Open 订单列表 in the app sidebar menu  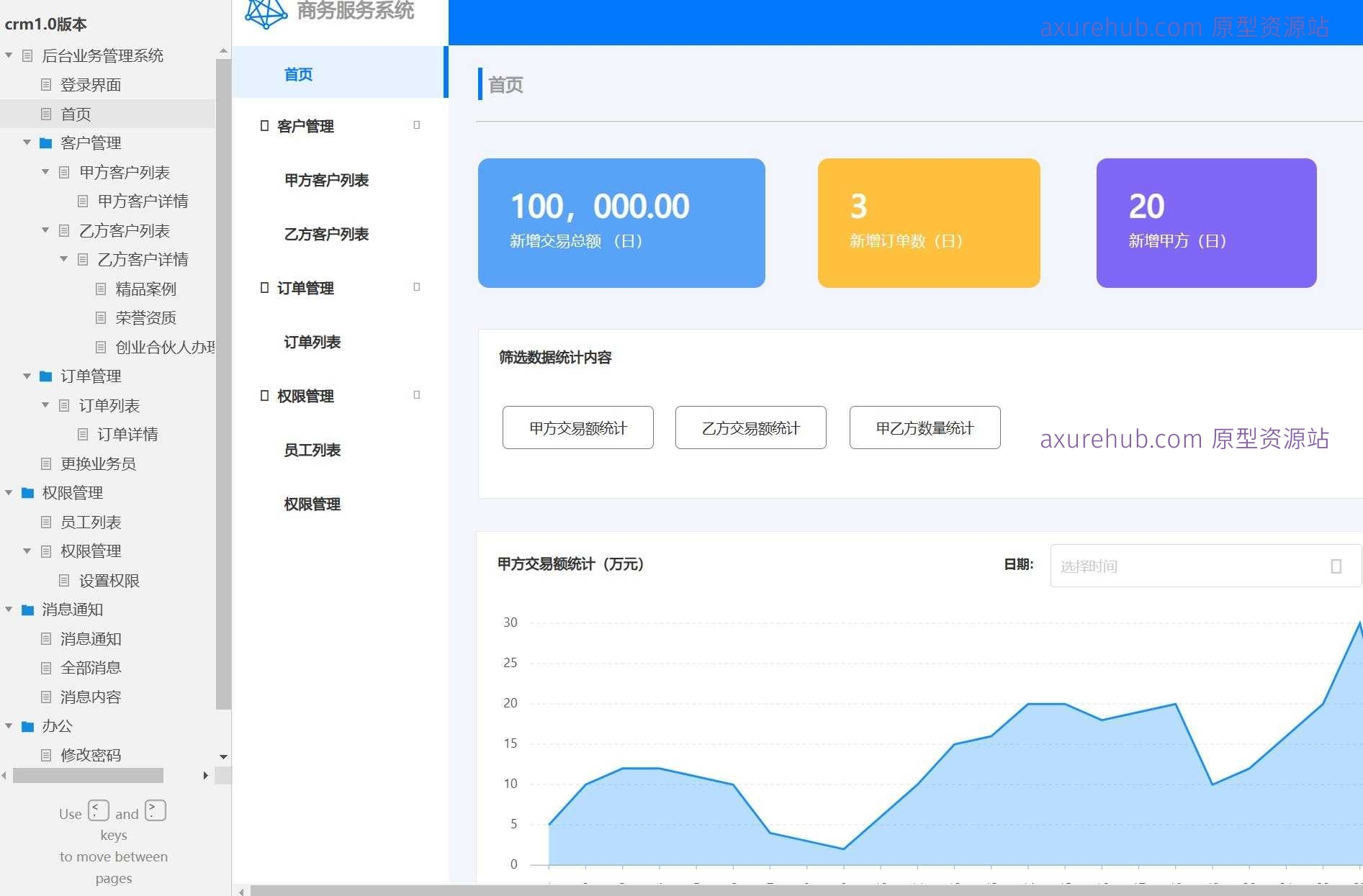click(x=312, y=342)
